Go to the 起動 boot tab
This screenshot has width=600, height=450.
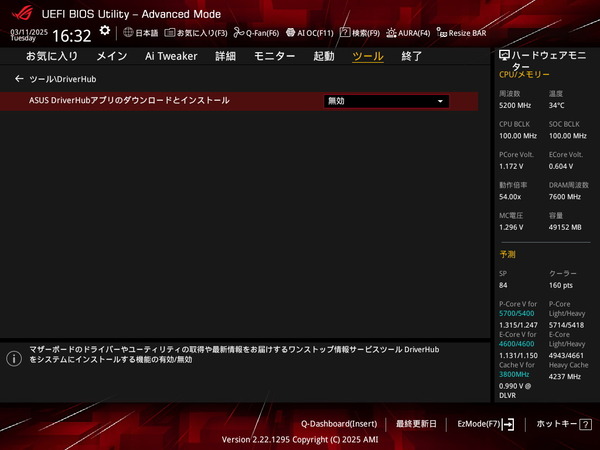(x=324, y=56)
